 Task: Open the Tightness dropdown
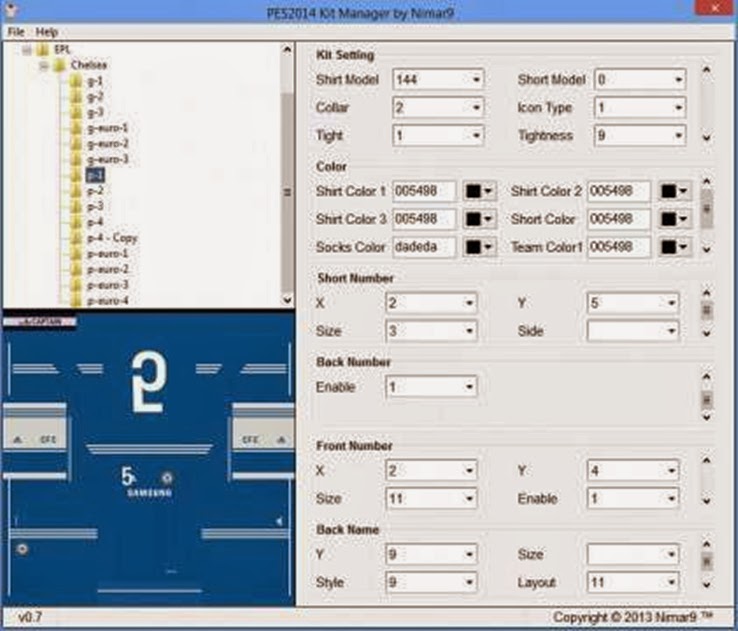pos(640,136)
